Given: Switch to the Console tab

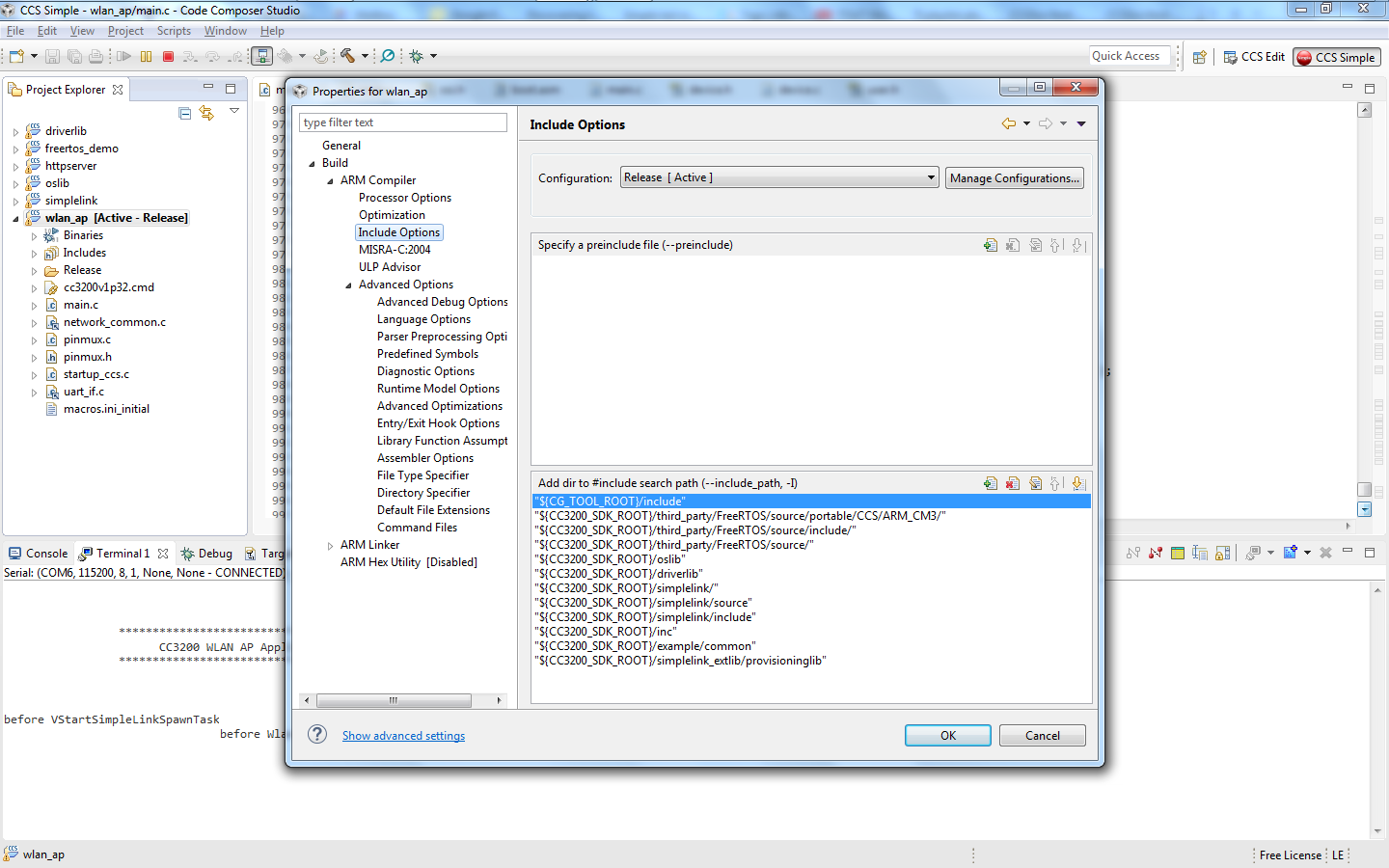Looking at the screenshot, I should pyautogui.click(x=38, y=554).
